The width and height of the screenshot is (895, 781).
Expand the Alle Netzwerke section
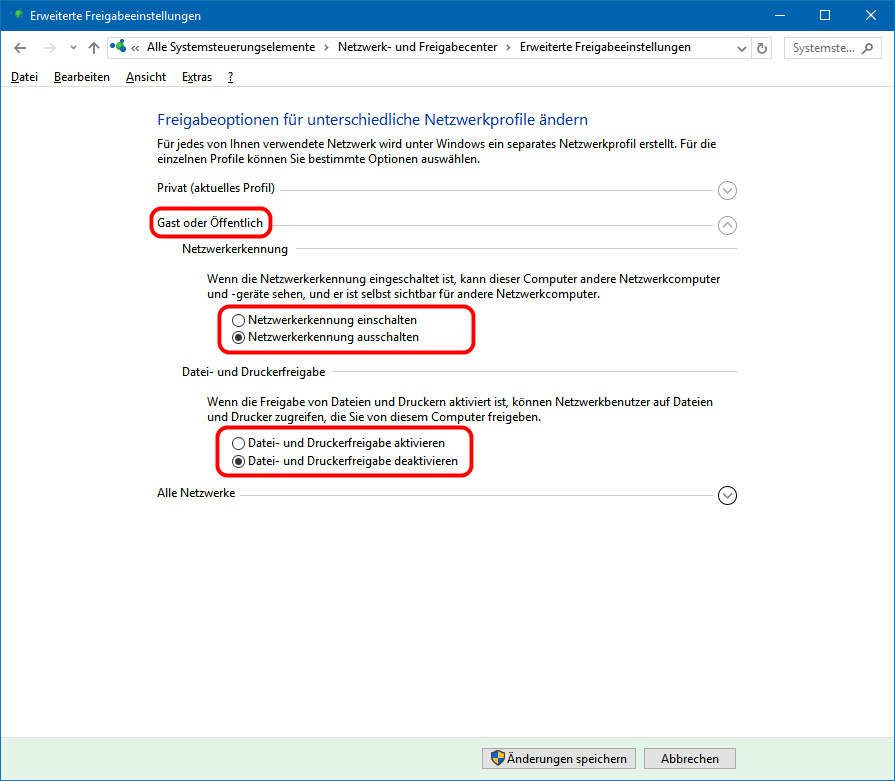coord(727,495)
